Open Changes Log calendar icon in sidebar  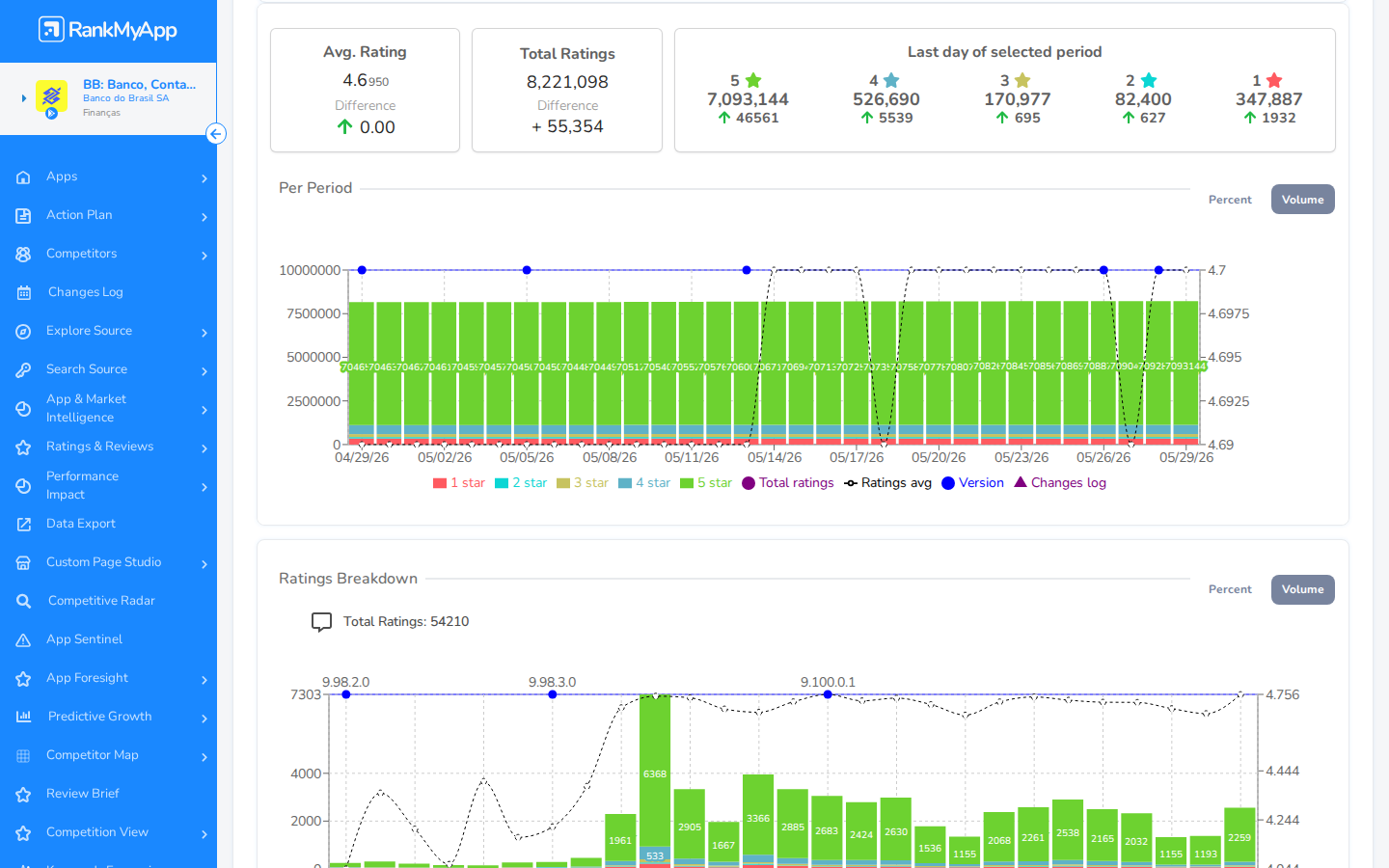click(x=24, y=292)
